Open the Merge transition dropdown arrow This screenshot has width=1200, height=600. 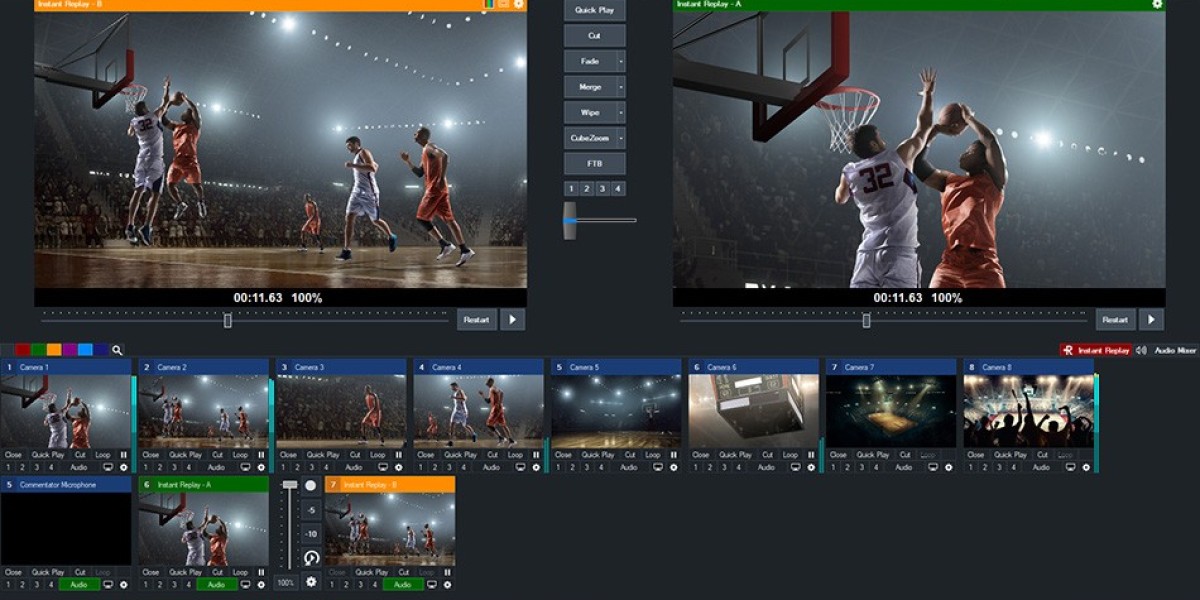click(621, 87)
